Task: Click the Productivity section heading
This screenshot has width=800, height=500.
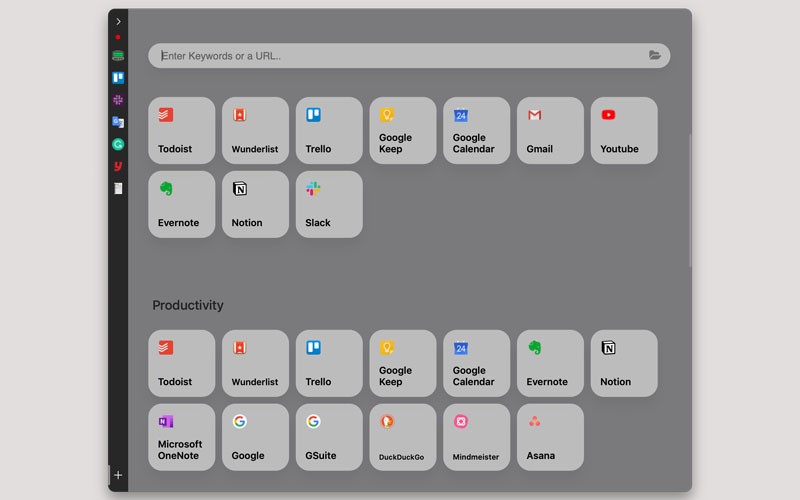Action: pyautogui.click(x=188, y=305)
